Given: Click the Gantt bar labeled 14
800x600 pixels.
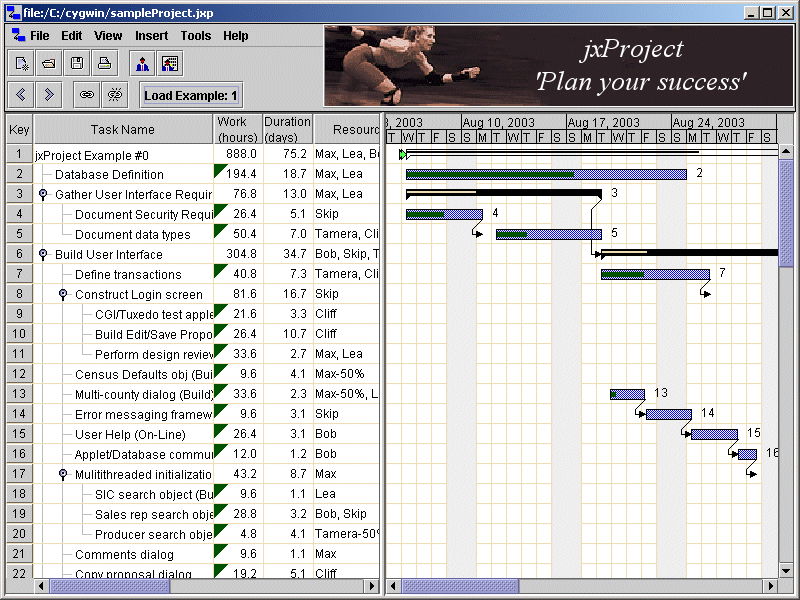Looking at the screenshot, I should tap(669, 414).
